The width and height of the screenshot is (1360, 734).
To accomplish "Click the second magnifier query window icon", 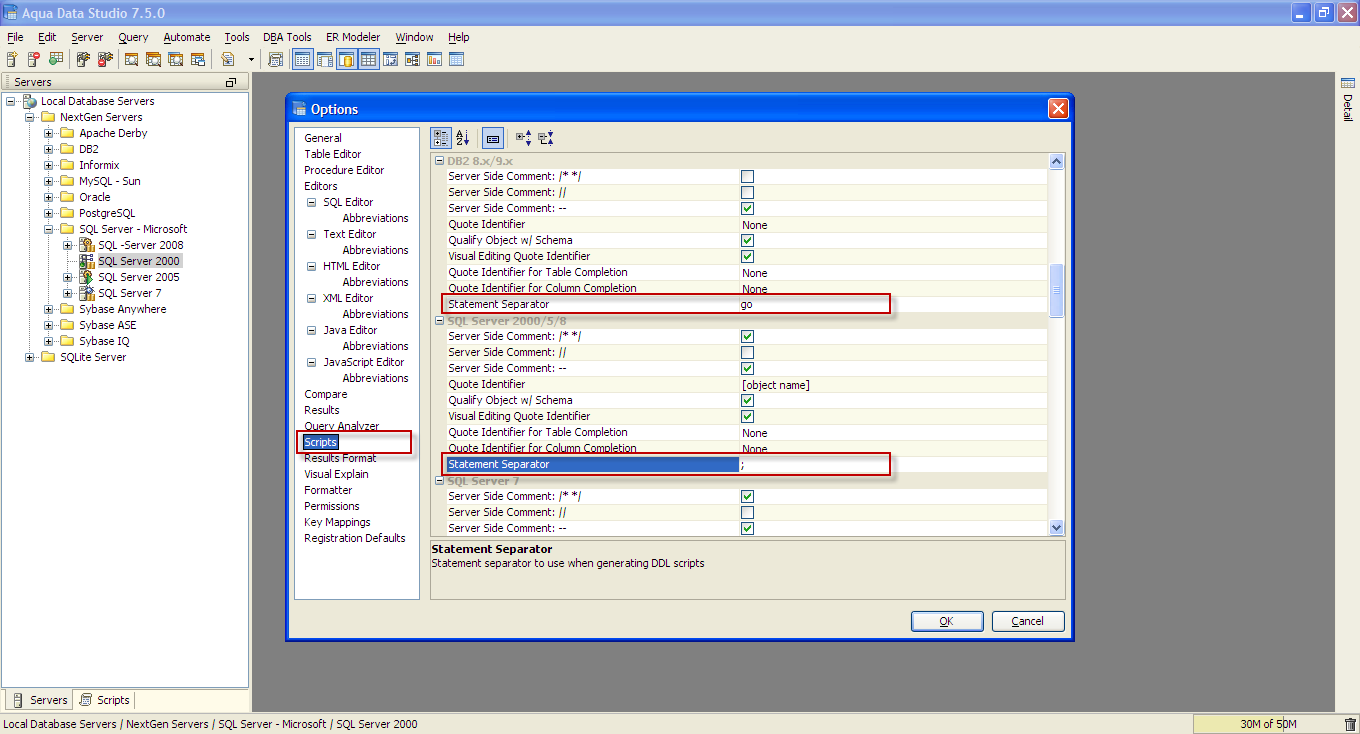I will click(x=154, y=60).
